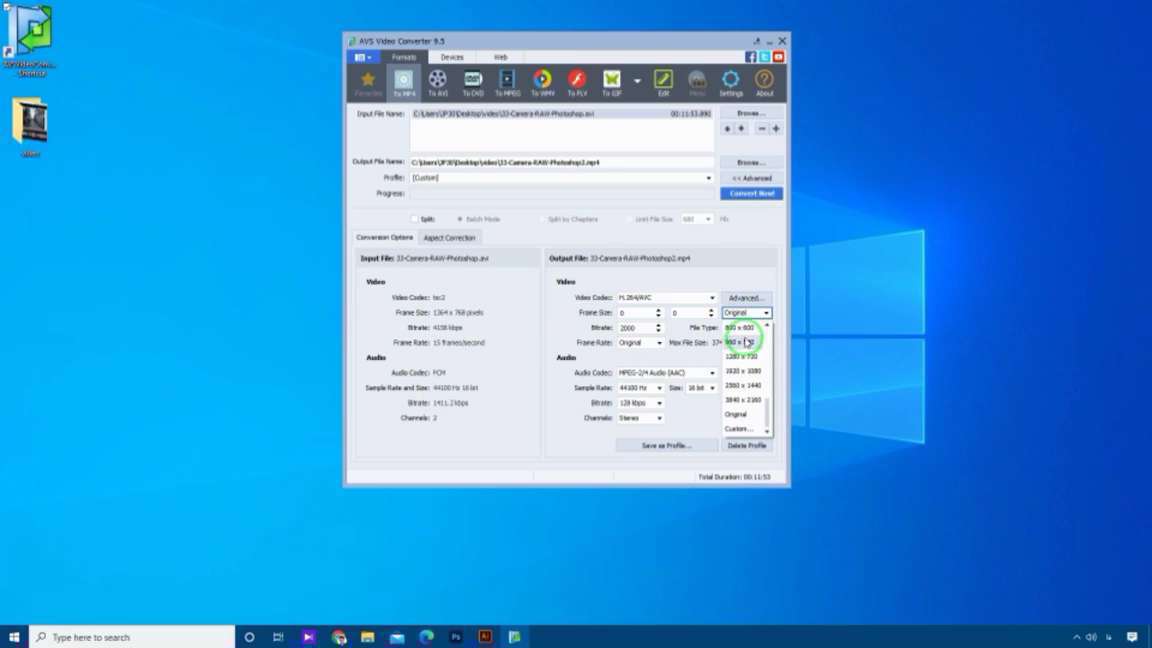This screenshot has height=648, width=1152.
Task: Switch to the Web tab
Action: click(500, 57)
